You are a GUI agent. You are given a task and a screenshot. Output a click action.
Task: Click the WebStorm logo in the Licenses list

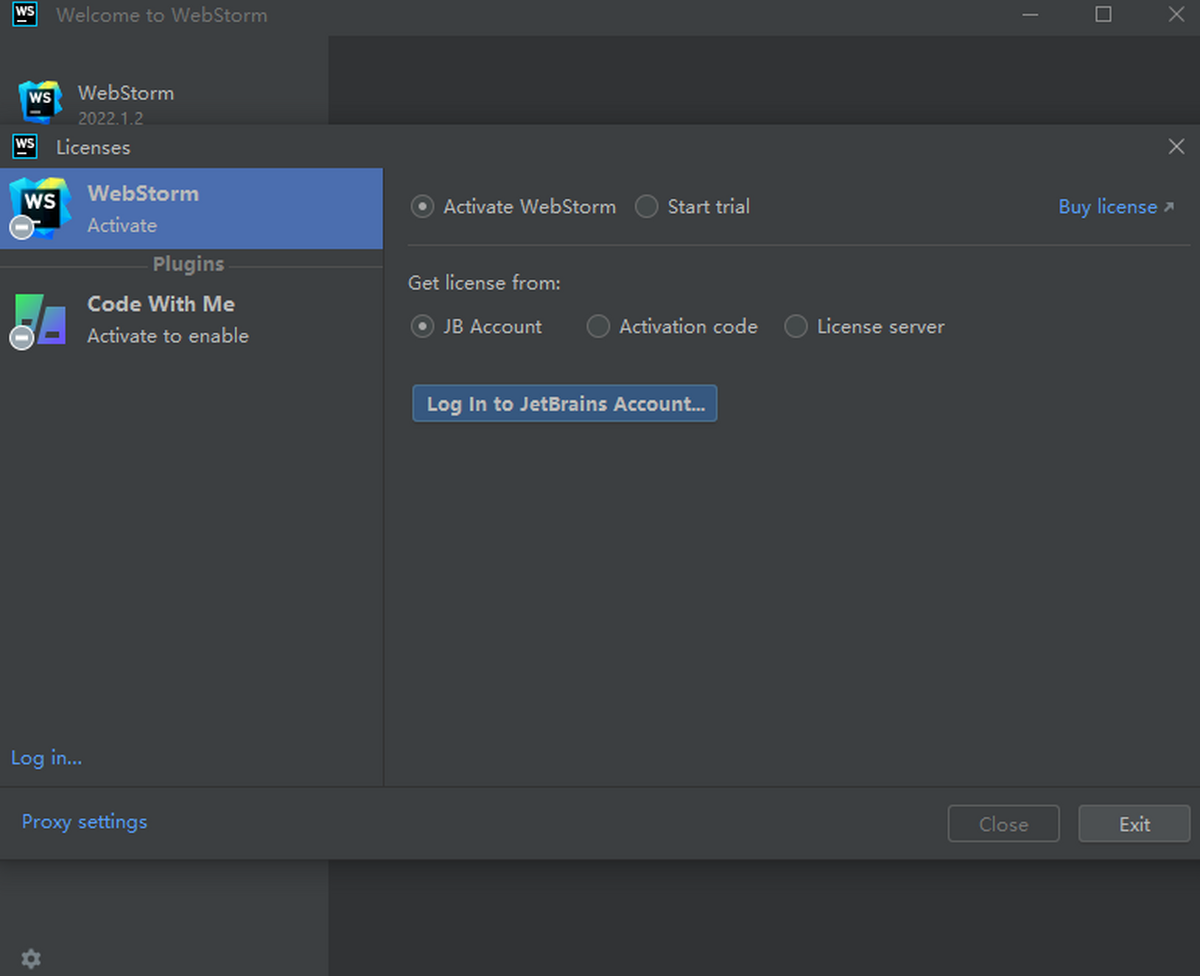click(40, 206)
